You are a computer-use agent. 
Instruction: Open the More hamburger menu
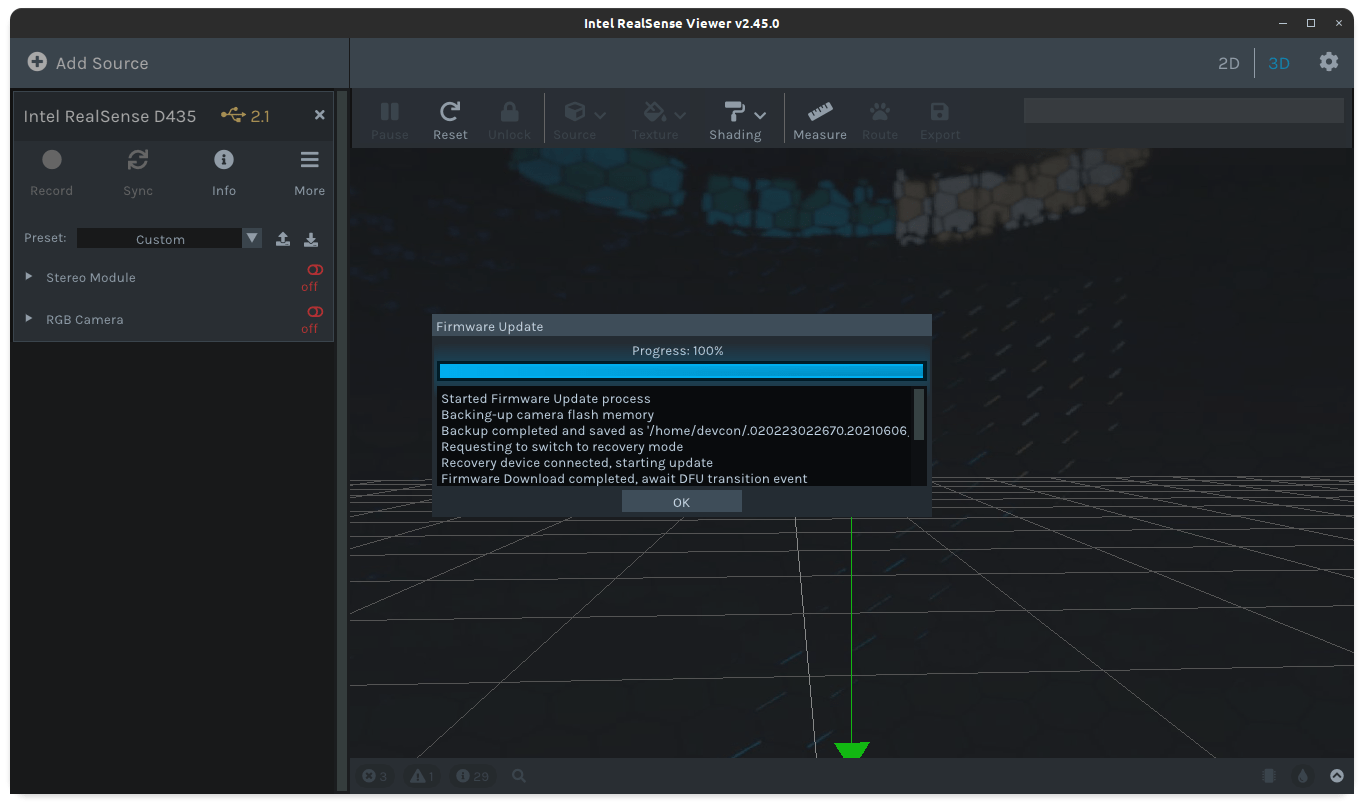coord(309,161)
